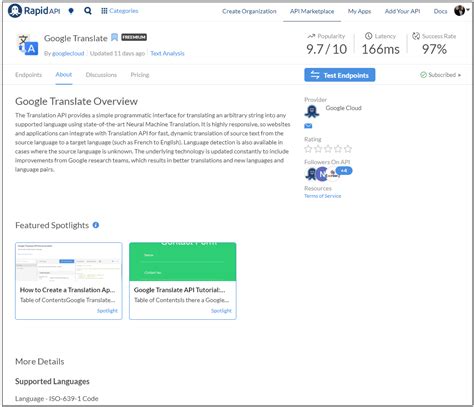The width and height of the screenshot is (474, 407).
Task: Click Create Organization link
Action: click(x=249, y=11)
